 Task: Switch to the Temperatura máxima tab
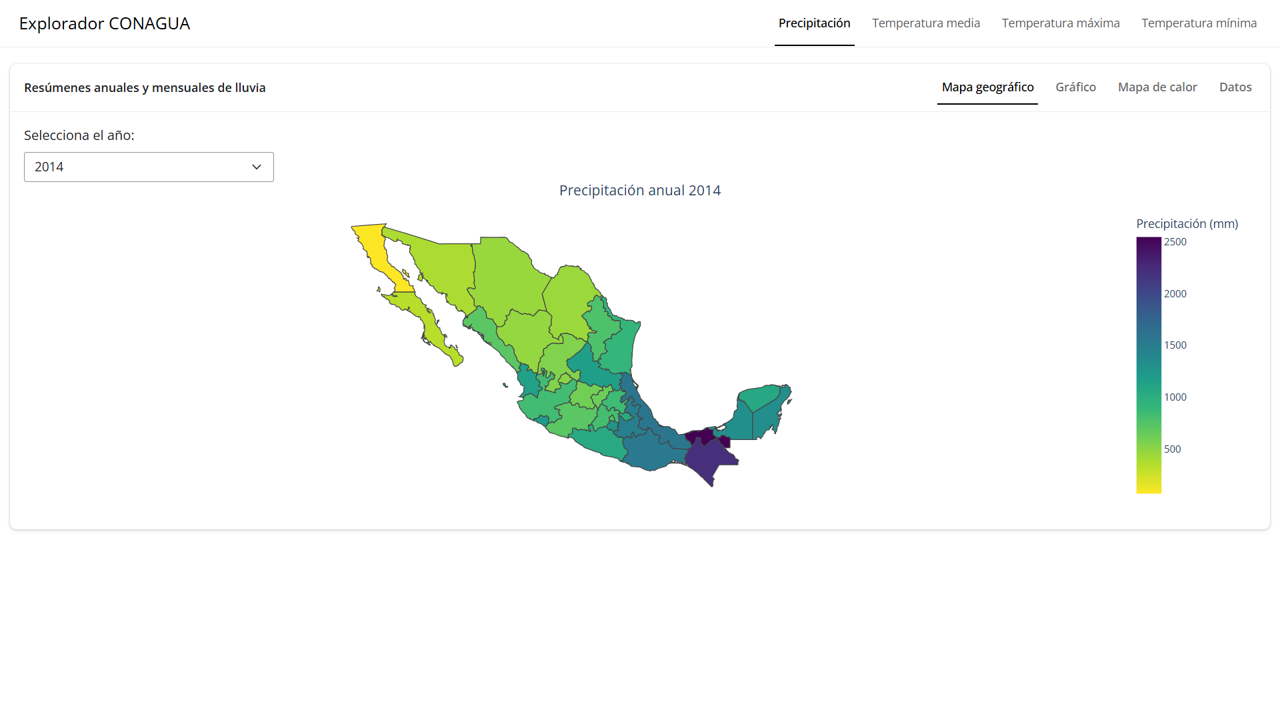point(1061,23)
